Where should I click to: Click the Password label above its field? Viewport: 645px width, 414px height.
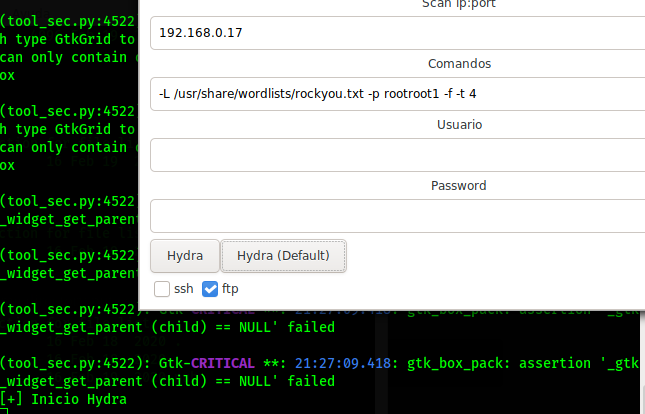pyautogui.click(x=458, y=186)
